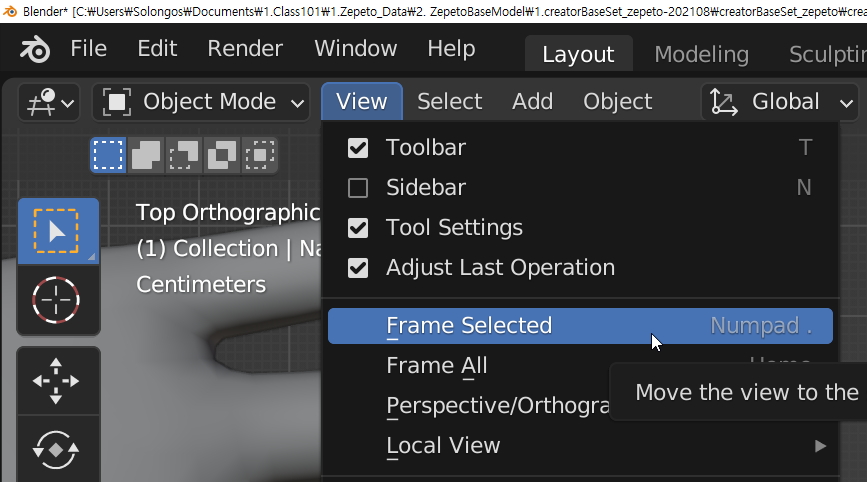Click the '(1) Collection' viewport text
867x482 pixels.
207,249
